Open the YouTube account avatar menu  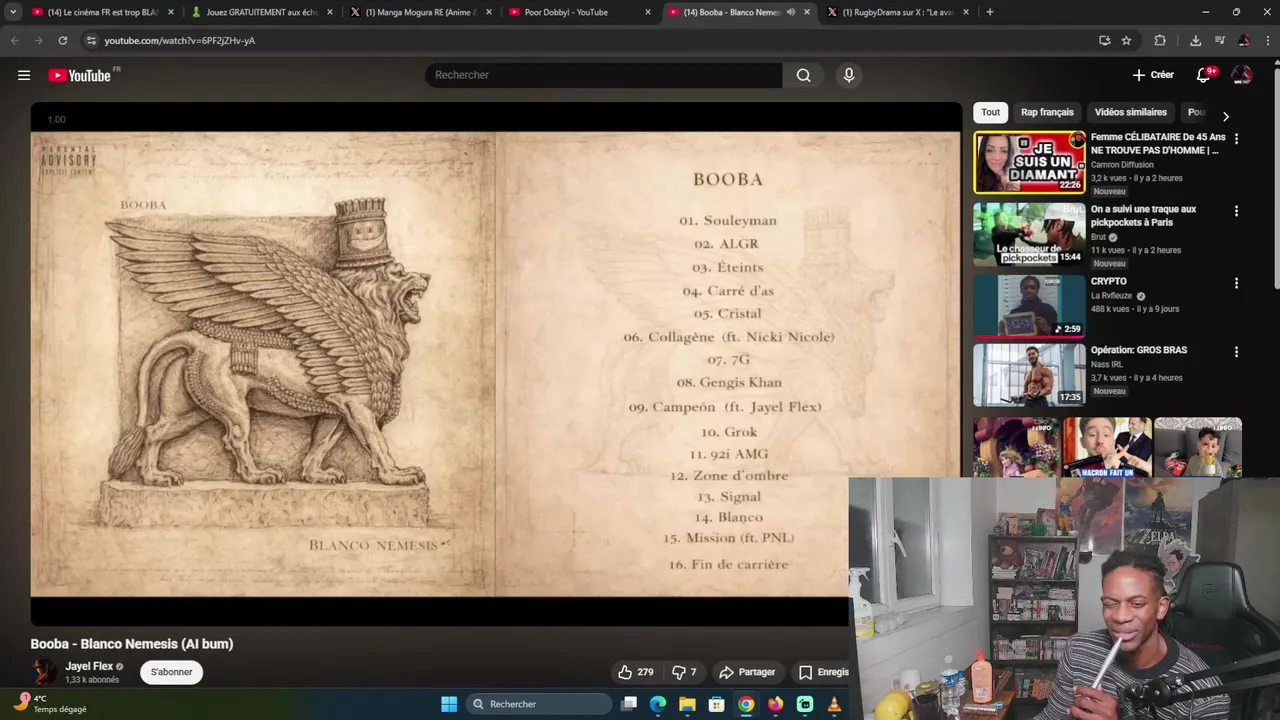point(1242,75)
